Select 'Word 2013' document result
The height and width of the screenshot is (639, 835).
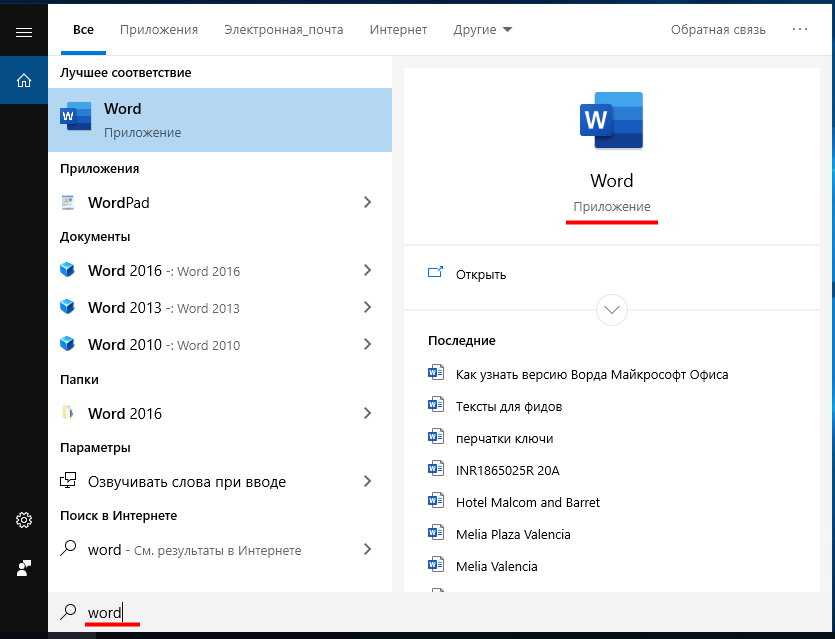tap(220, 307)
